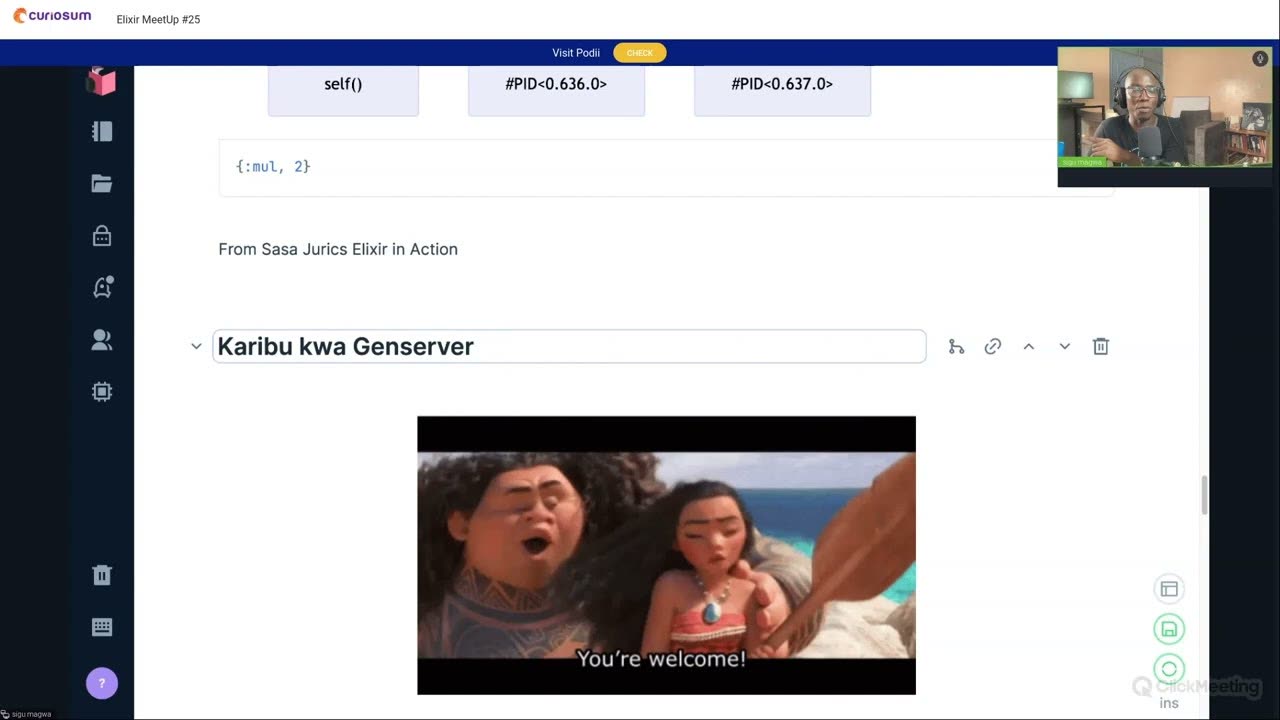Open the app deployment rocket panel
1280x720 pixels.
(102, 288)
